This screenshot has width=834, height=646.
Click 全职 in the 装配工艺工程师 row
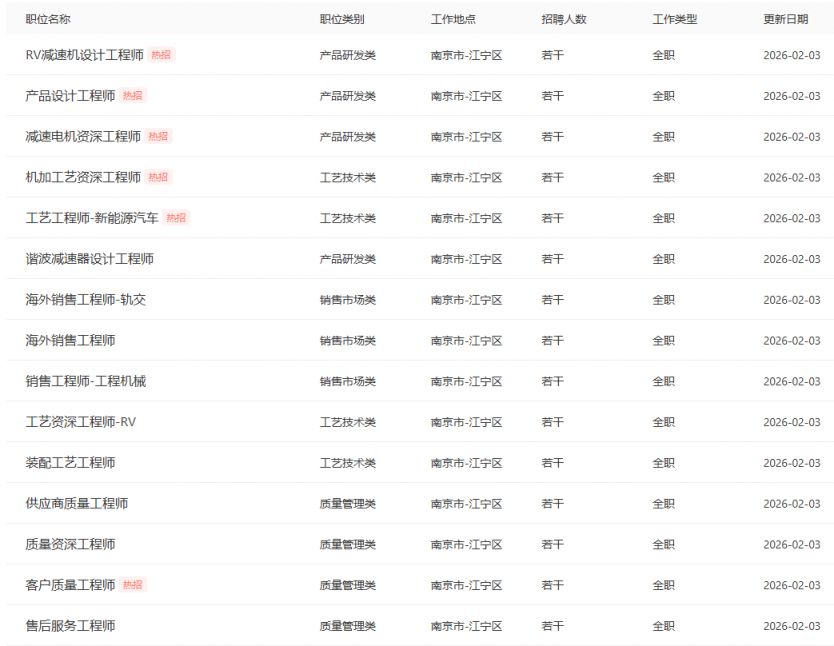tap(664, 463)
